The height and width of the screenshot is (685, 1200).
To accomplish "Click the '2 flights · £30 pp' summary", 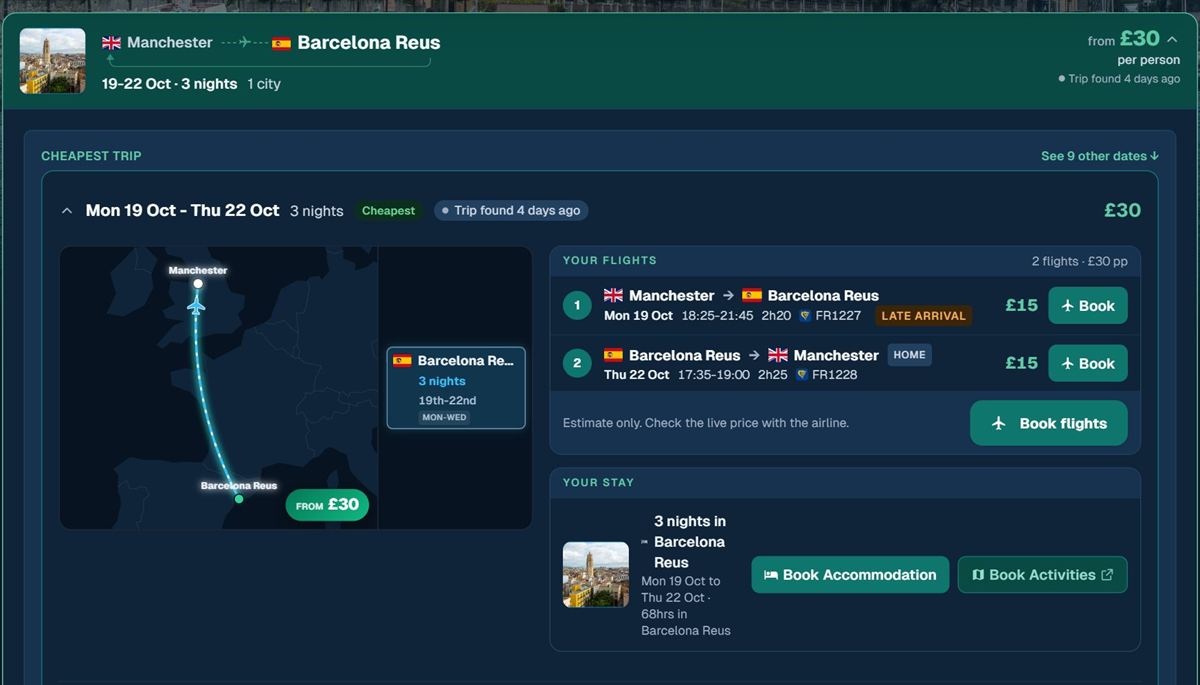I will click(x=1080, y=261).
